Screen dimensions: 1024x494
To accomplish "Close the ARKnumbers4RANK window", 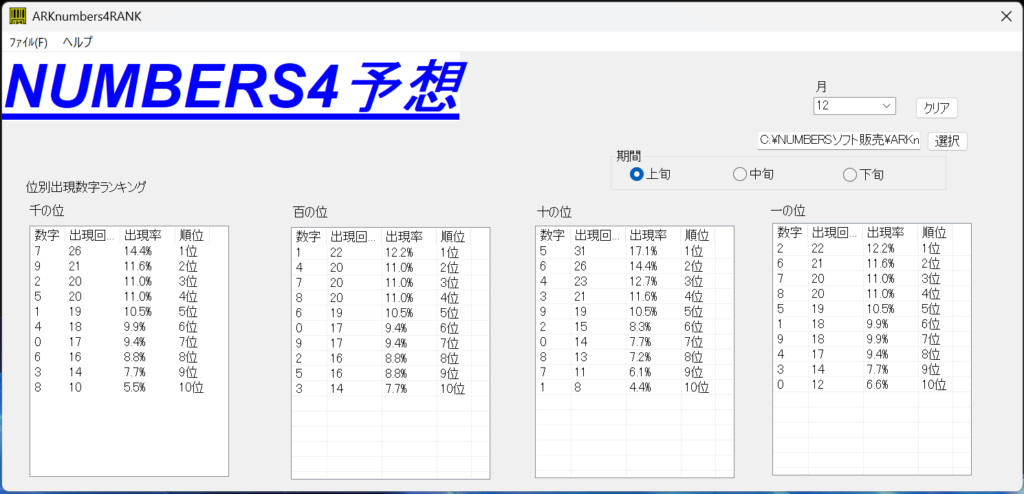I will 1005,16.
